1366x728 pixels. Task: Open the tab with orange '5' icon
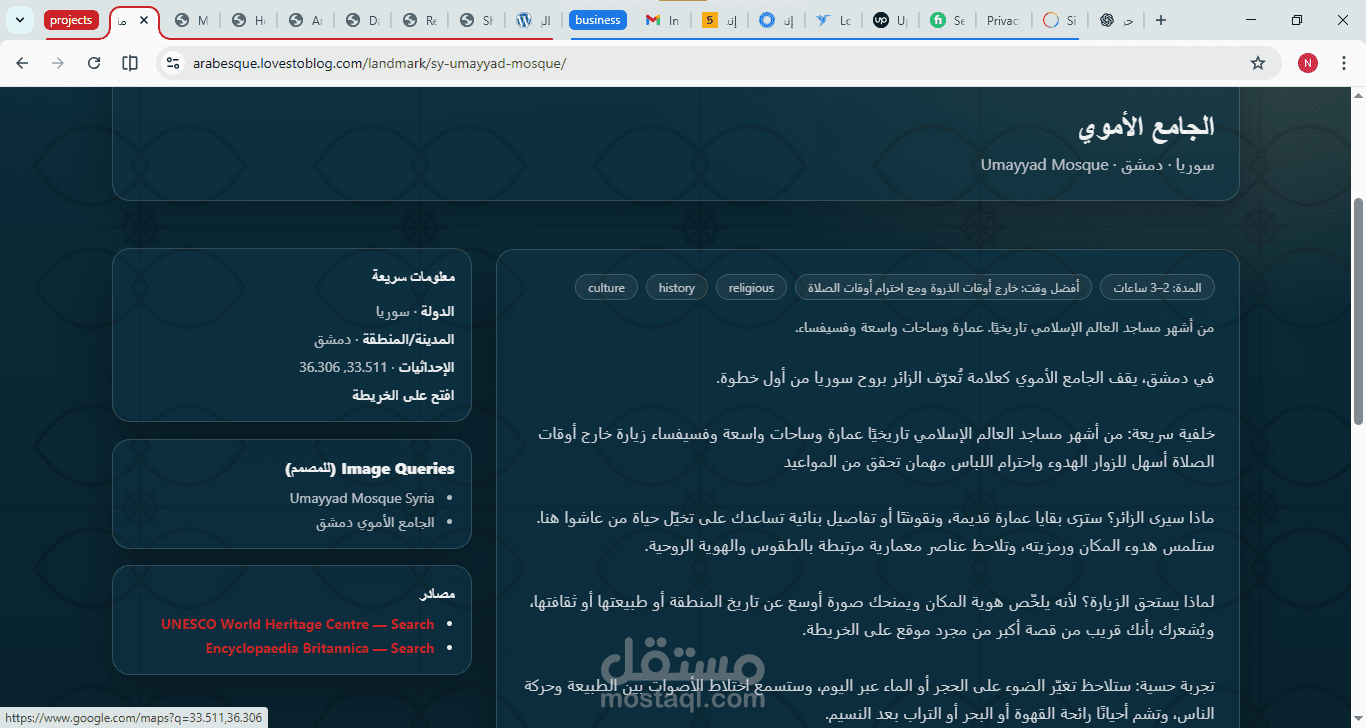719,20
